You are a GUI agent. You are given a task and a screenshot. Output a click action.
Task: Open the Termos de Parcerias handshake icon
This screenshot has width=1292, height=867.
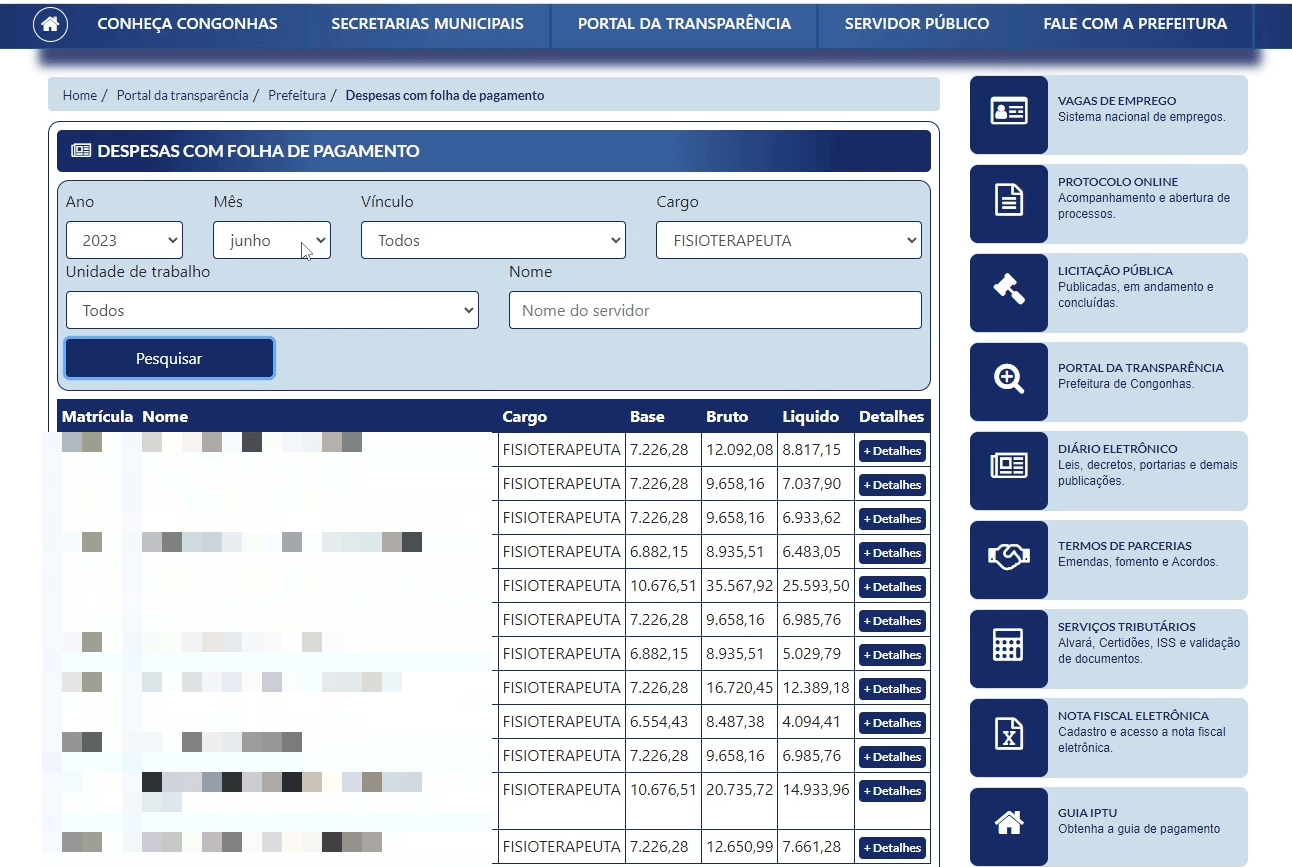pyautogui.click(x=1009, y=555)
